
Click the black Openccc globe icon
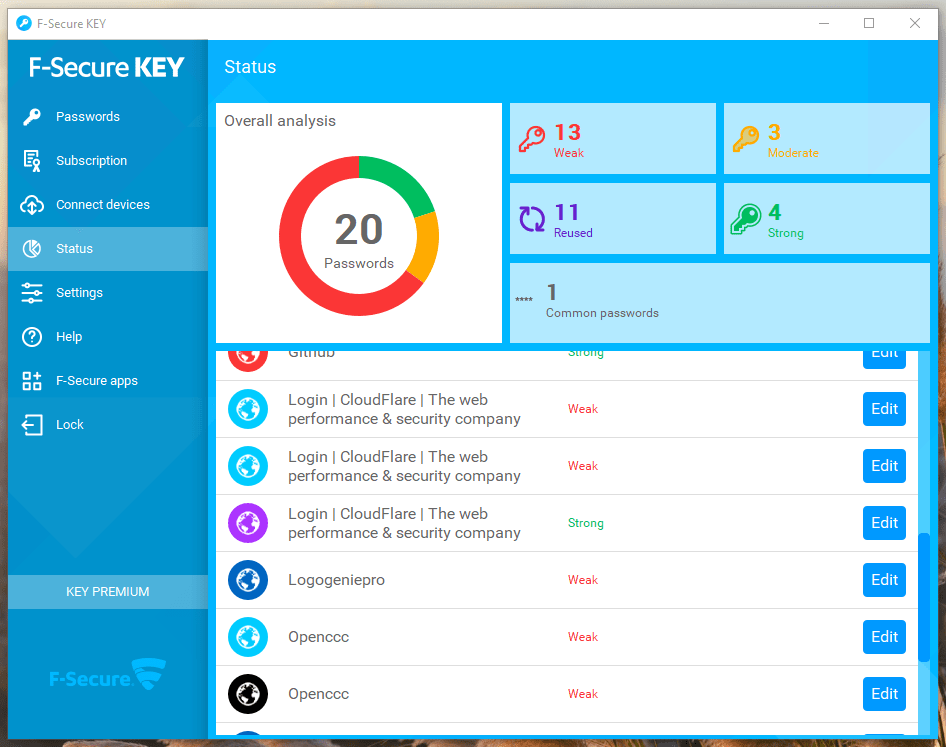click(248, 694)
